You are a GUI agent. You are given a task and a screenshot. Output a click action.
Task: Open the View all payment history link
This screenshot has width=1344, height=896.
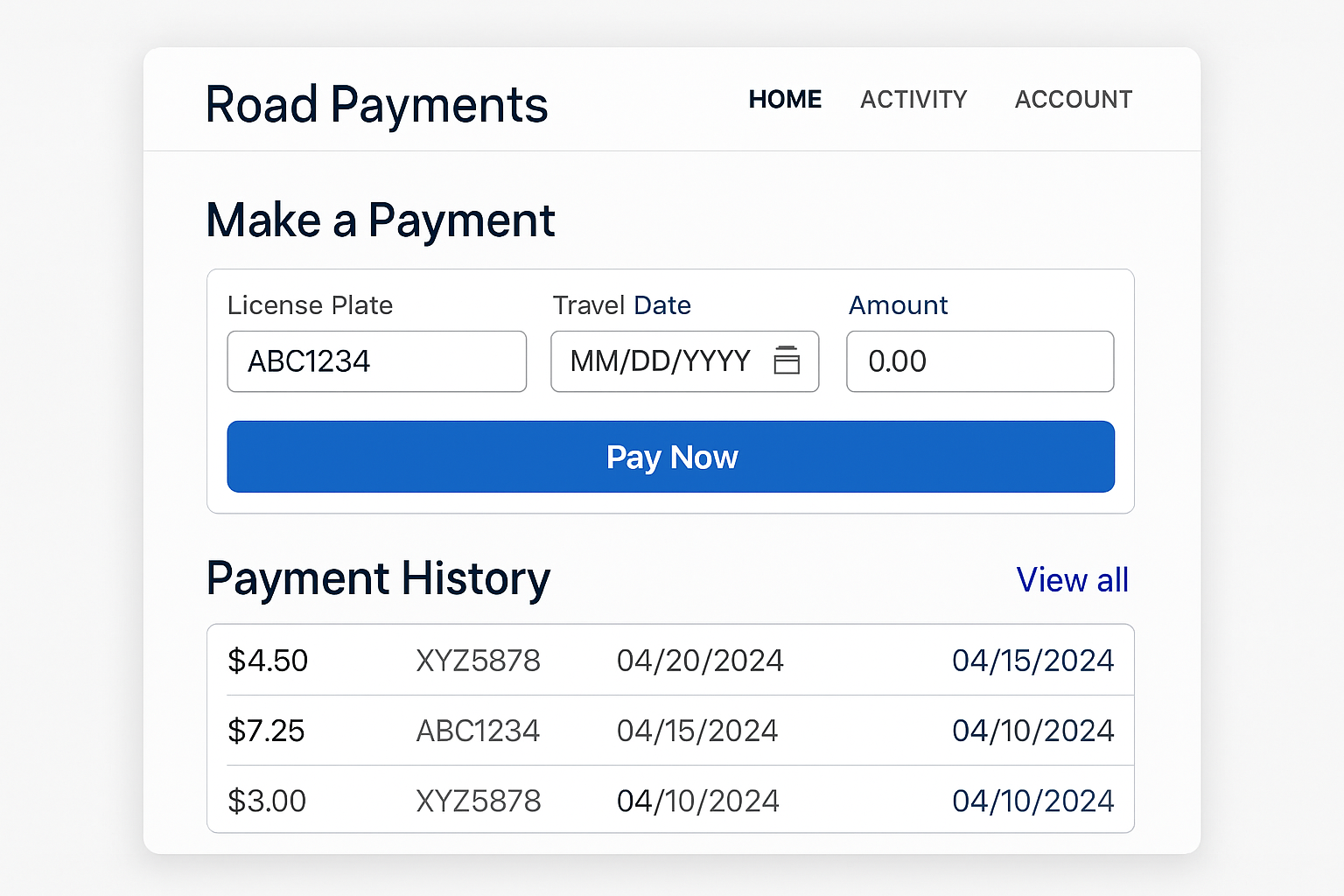1072,580
